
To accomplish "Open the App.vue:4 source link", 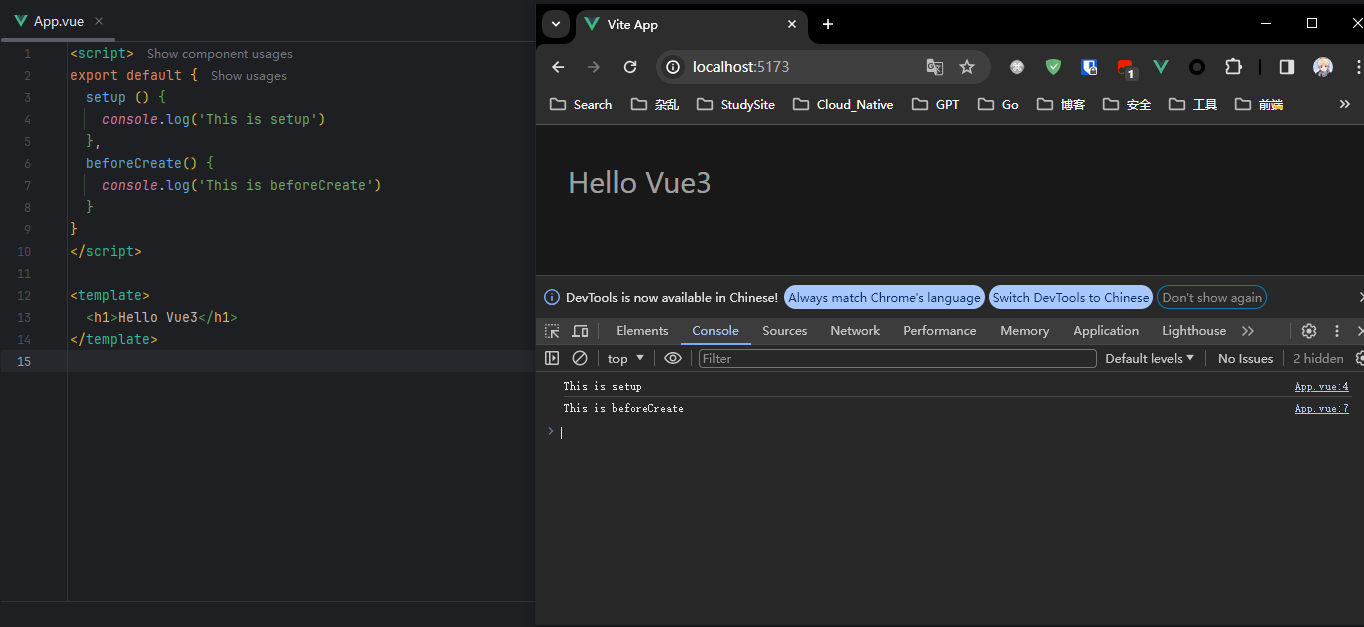I will [1322, 386].
